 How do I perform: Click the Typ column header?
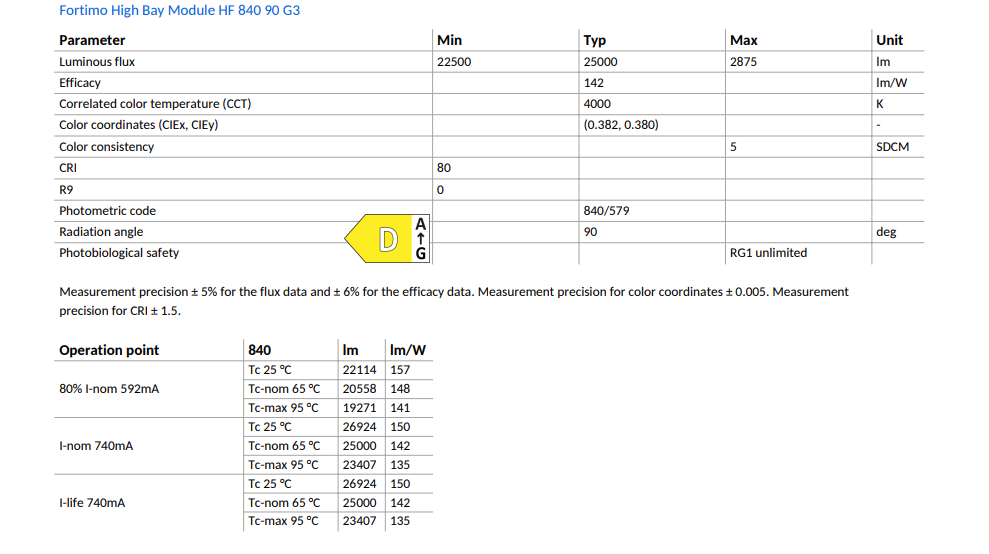pyautogui.click(x=595, y=40)
